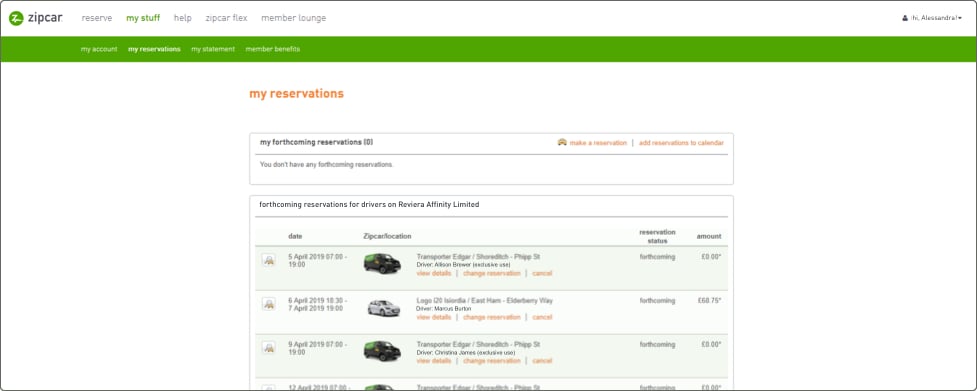Click the 'reservation status' column header
977x391 pixels.
coord(657,237)
